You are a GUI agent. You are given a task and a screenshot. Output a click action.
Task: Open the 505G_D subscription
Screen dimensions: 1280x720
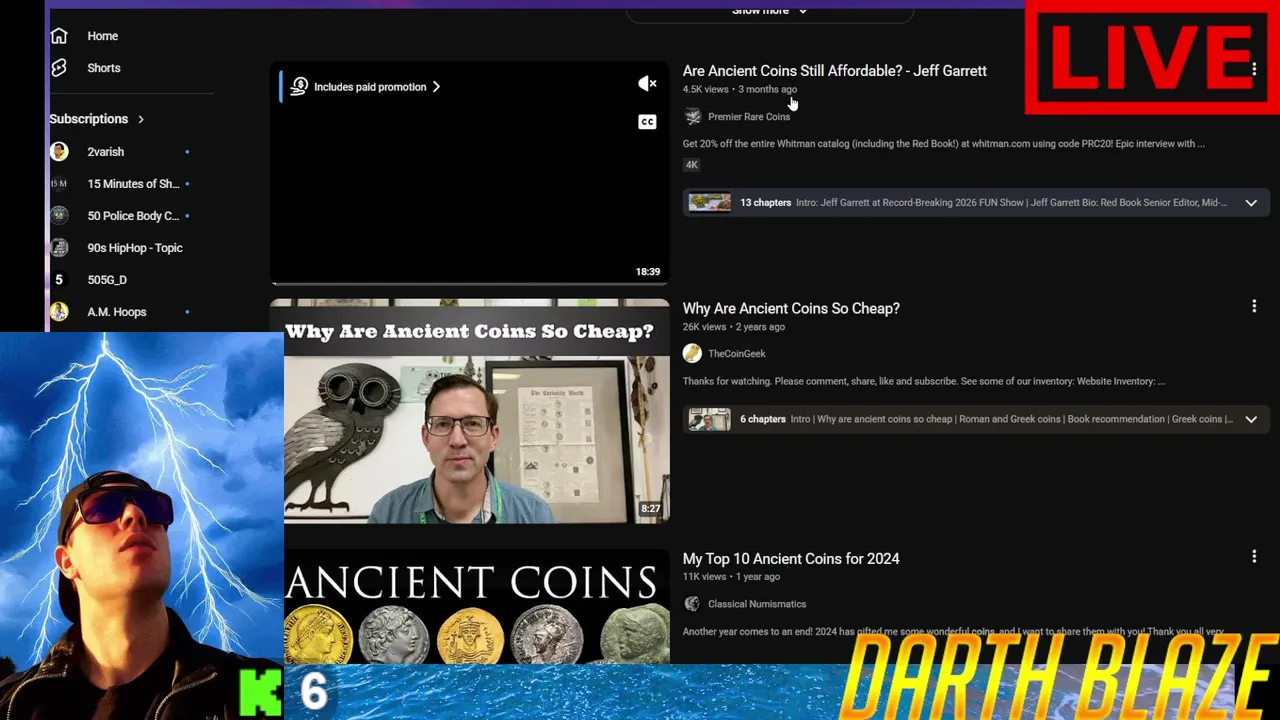point(107,280)
